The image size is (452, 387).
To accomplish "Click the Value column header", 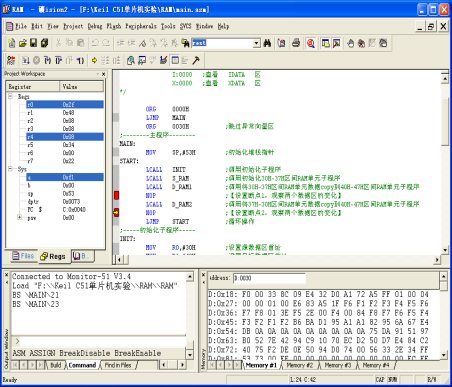I will pyautogui.click(x=82, y=86).
